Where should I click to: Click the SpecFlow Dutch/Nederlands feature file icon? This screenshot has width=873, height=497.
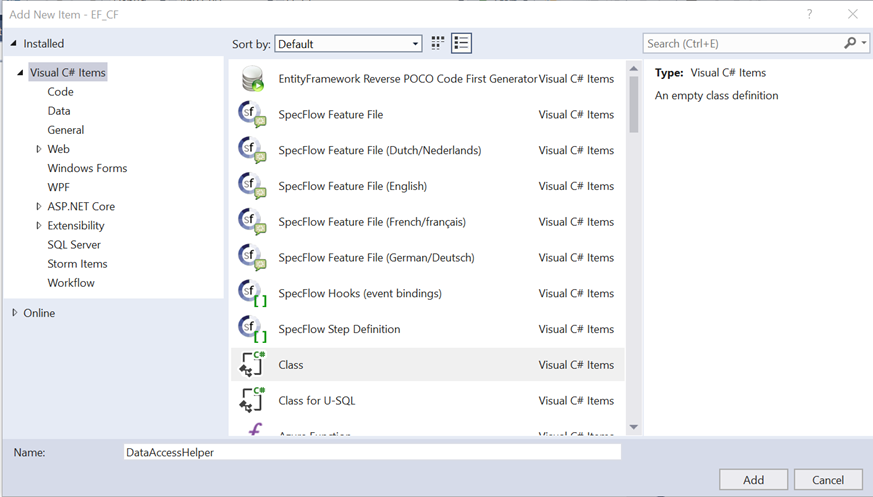point(252,150)
